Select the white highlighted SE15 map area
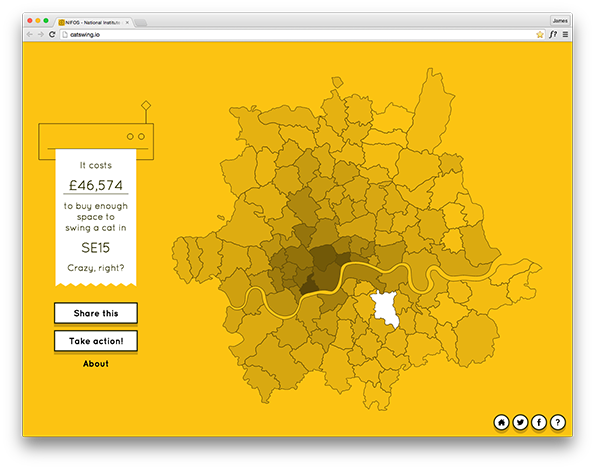The image size is (595, 469). pos(385,308)
